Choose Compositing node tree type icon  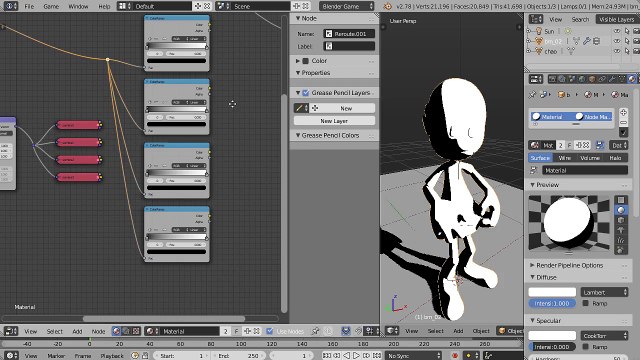126,331
